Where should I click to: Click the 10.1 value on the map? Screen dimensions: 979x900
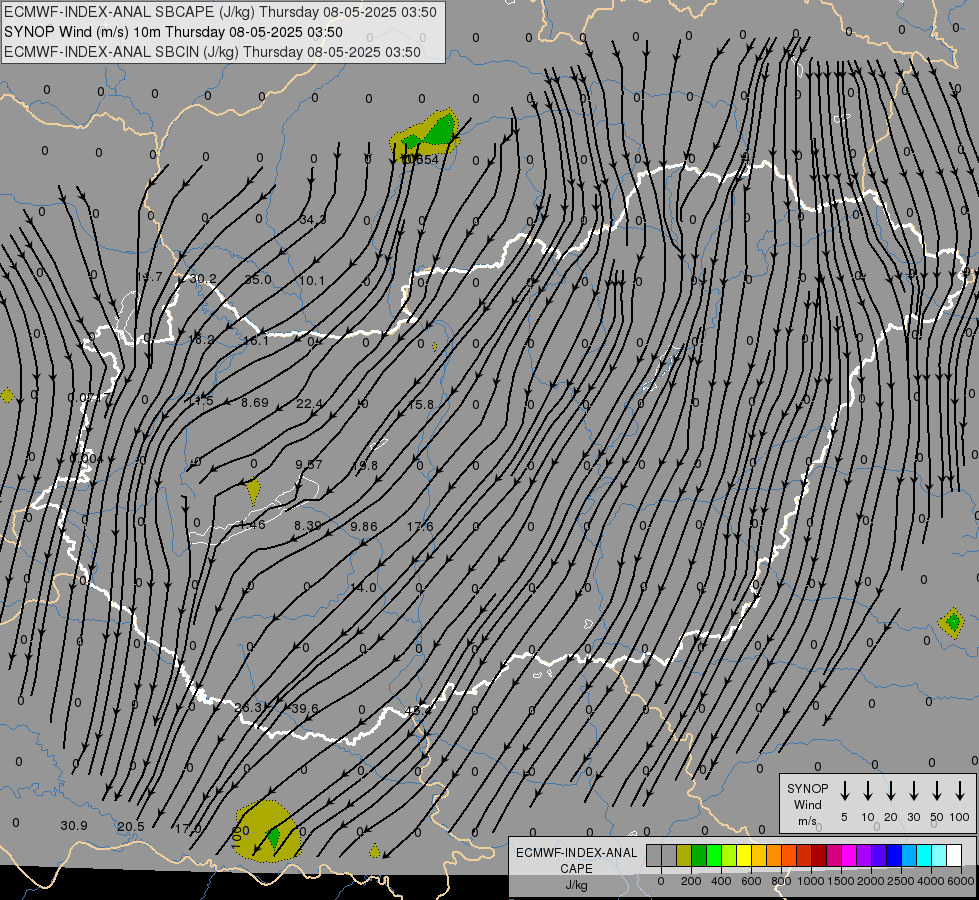[312, 280]
